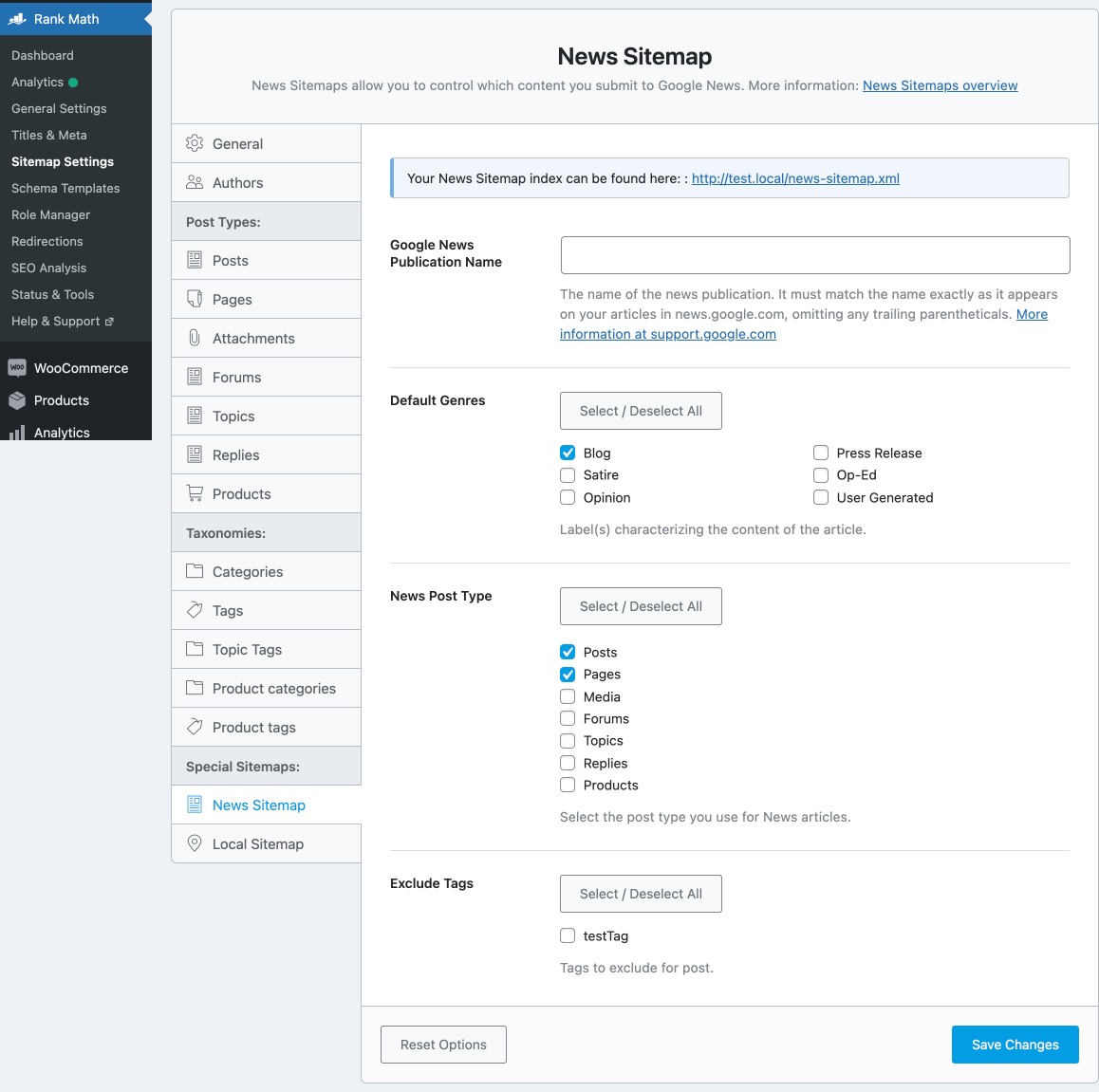The image size is (1099, 1092).
Task: Open the Pages post type tab
Action: (x=233, y=299)
